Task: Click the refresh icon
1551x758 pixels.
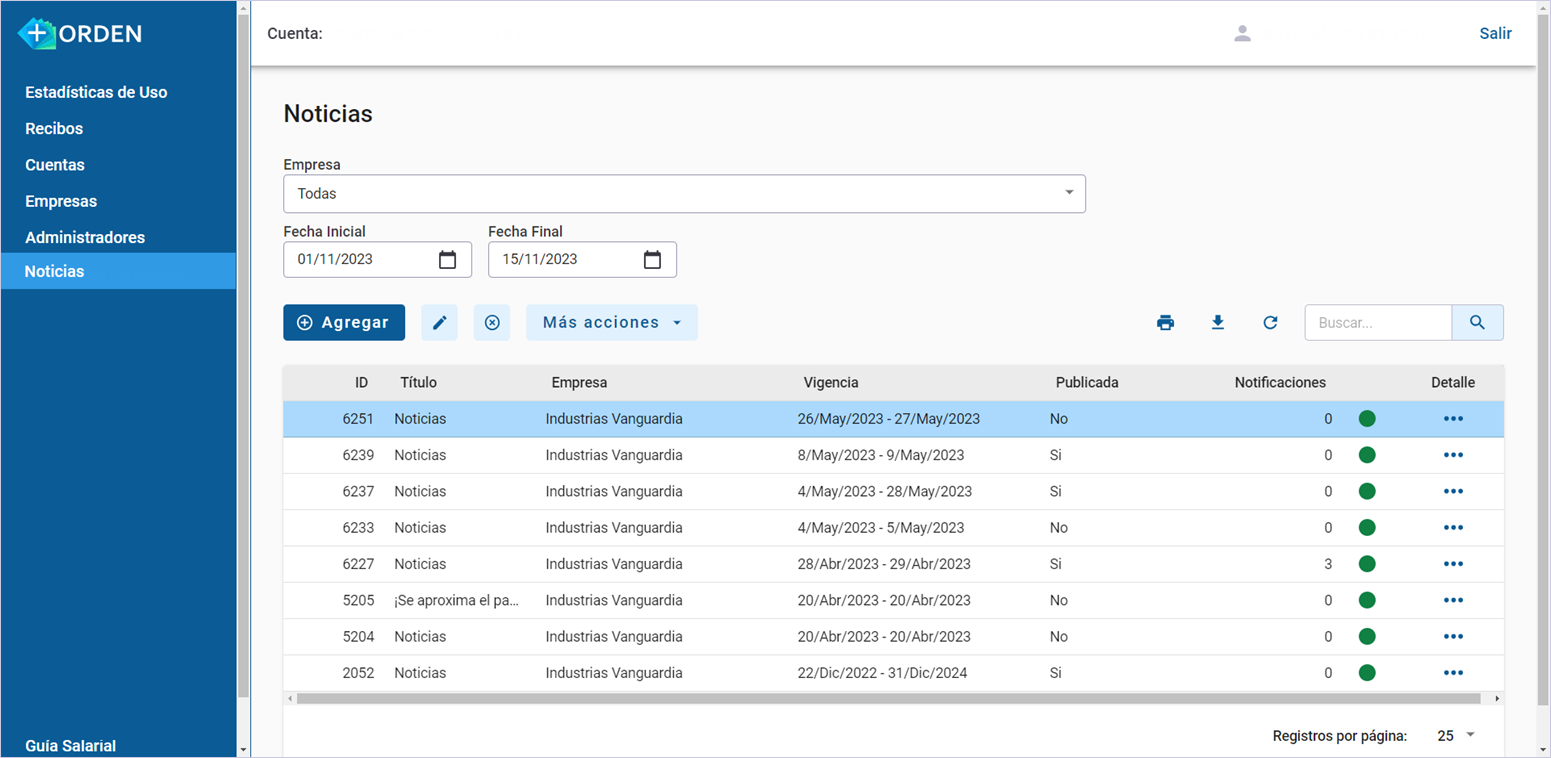Action: [1270, 323]
